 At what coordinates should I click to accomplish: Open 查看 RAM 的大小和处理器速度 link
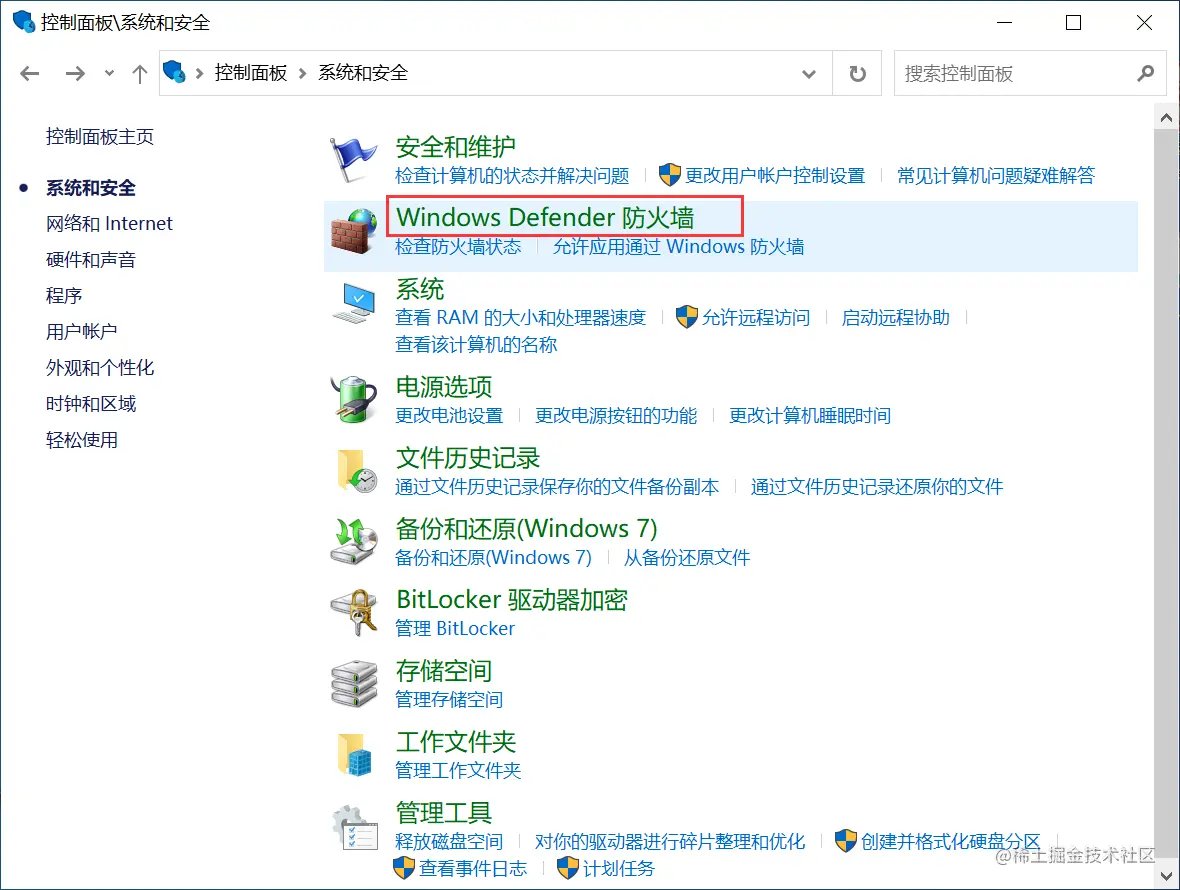click(x=520, y=317)
